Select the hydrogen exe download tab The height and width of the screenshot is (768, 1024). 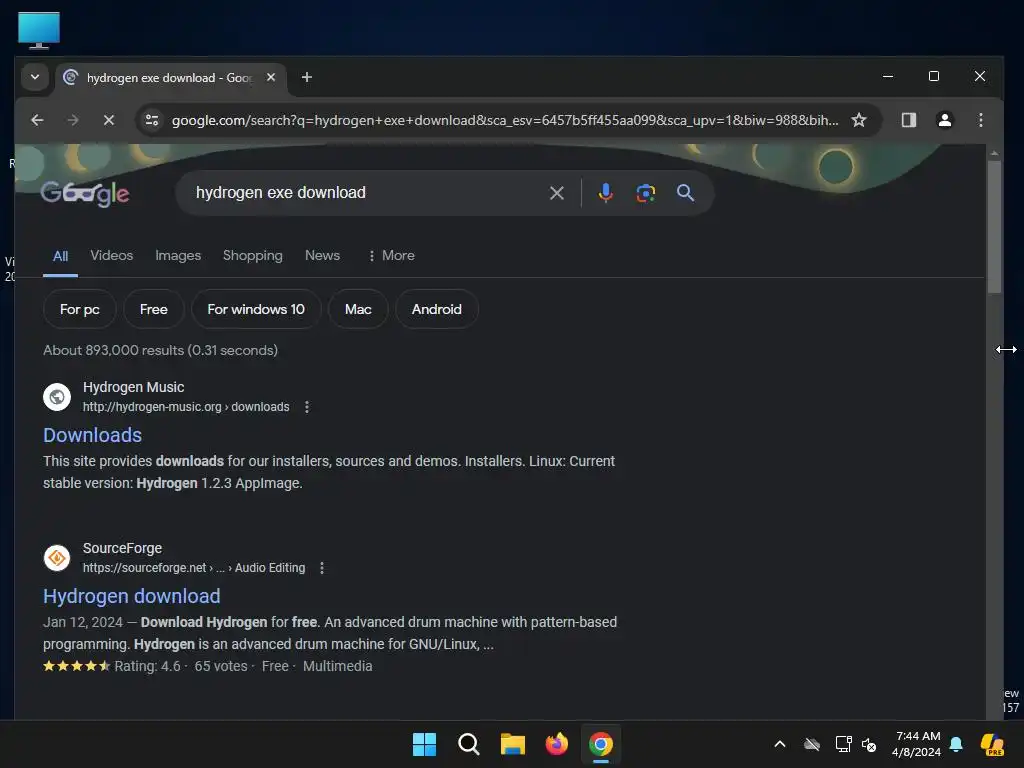click(171, 78)
